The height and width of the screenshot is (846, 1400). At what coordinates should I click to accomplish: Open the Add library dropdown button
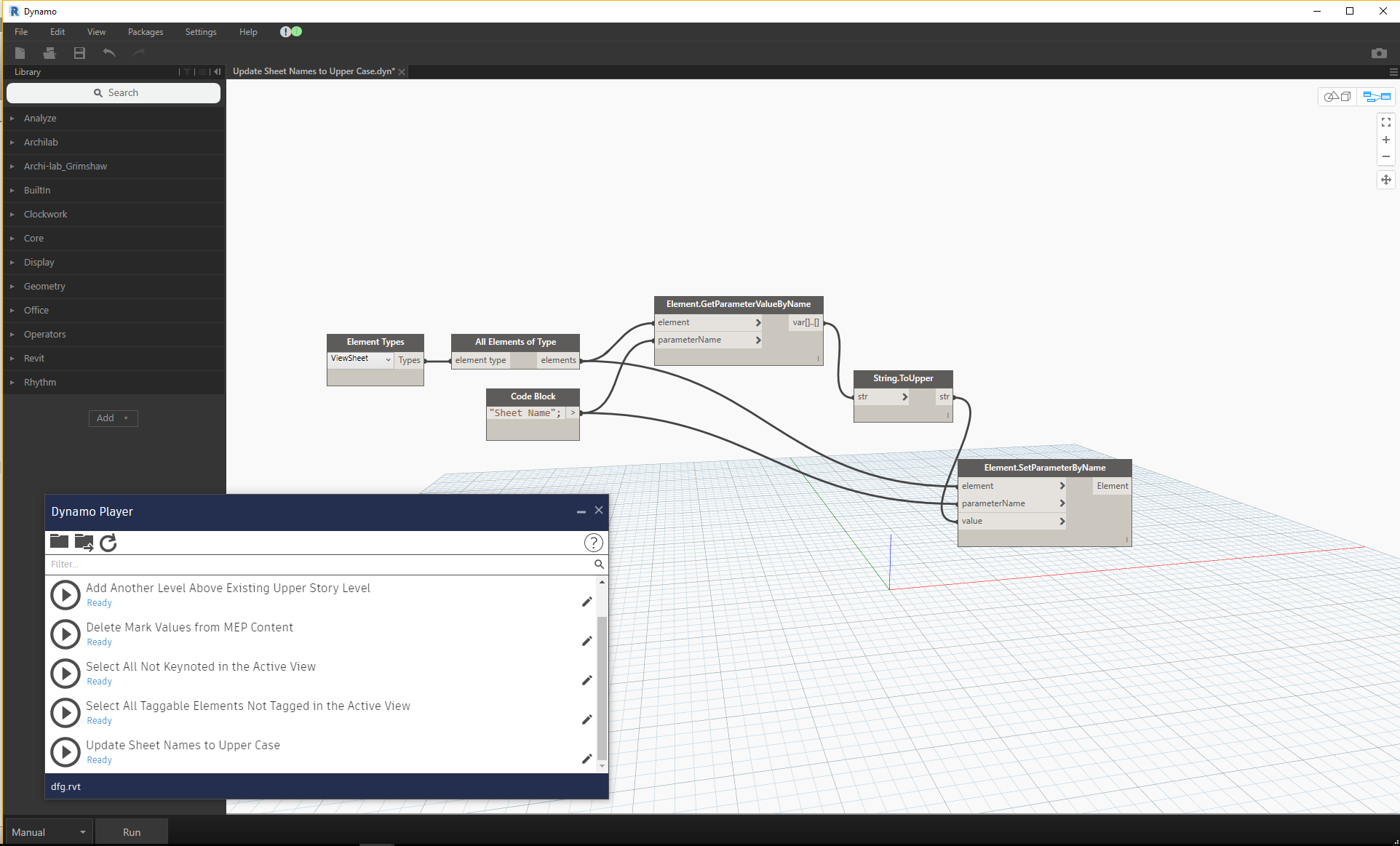(x=114, y=418)
